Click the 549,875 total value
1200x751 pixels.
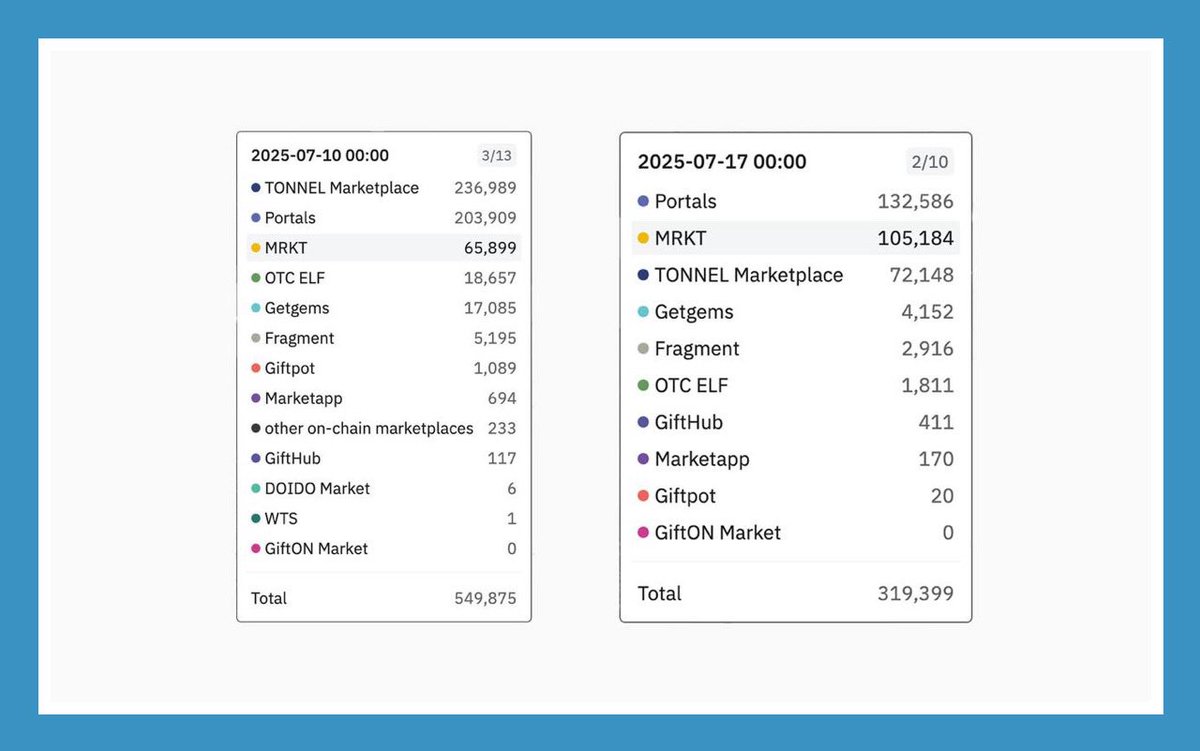486,598
